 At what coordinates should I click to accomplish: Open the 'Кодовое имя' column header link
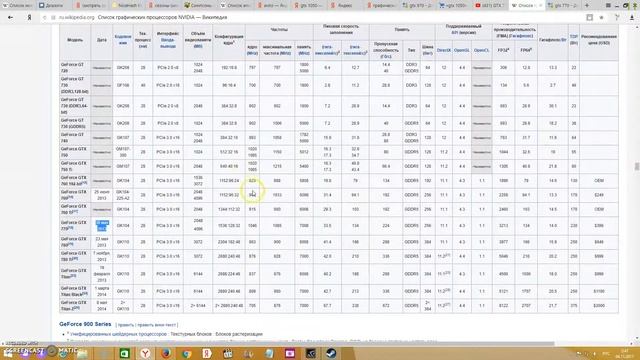click(x=123, y=40)
